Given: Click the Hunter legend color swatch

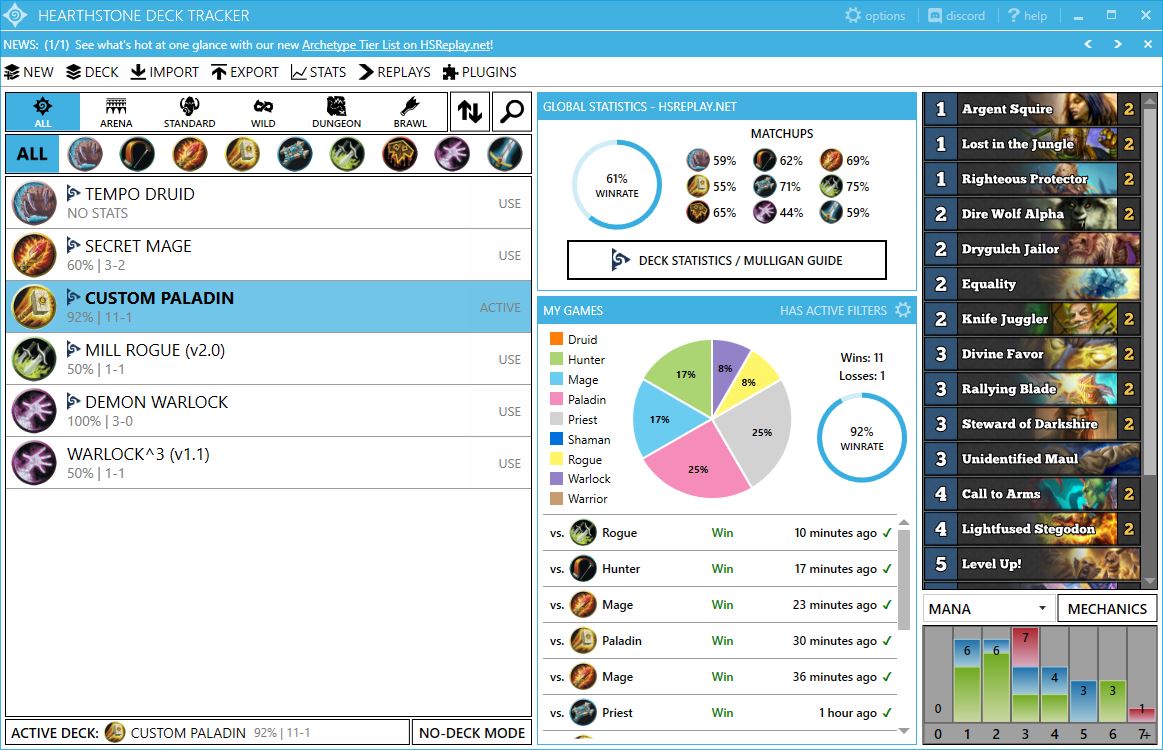Looking at the screenshot, I should [556, 359].
